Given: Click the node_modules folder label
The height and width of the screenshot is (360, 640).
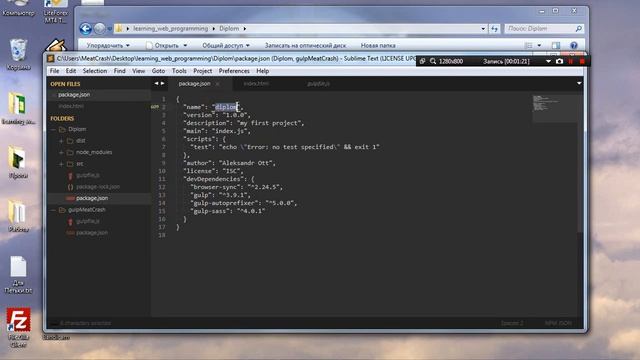Looking at the screenshot, I should point(94,152).
